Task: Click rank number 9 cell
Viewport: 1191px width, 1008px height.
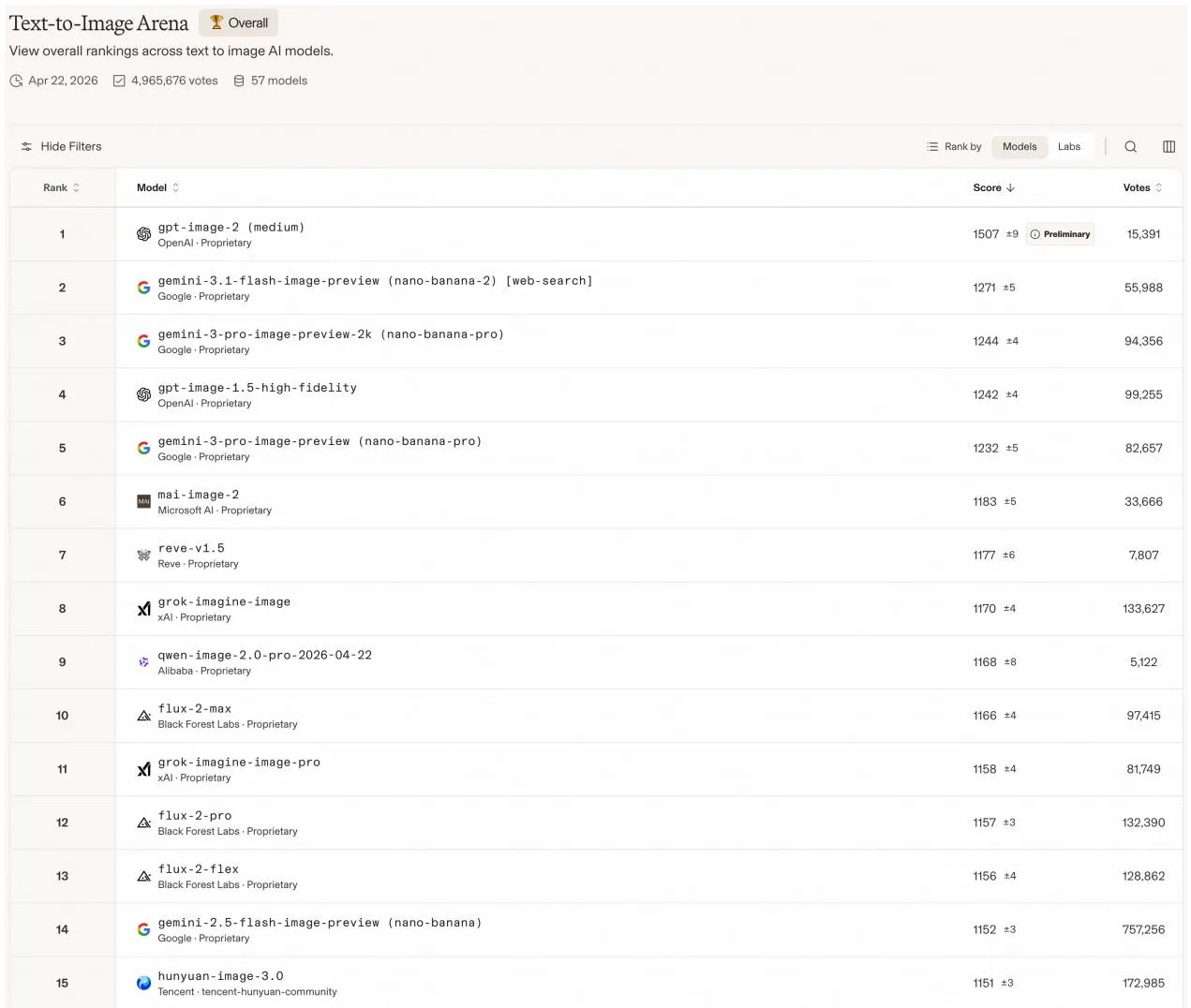Action: 63,662
